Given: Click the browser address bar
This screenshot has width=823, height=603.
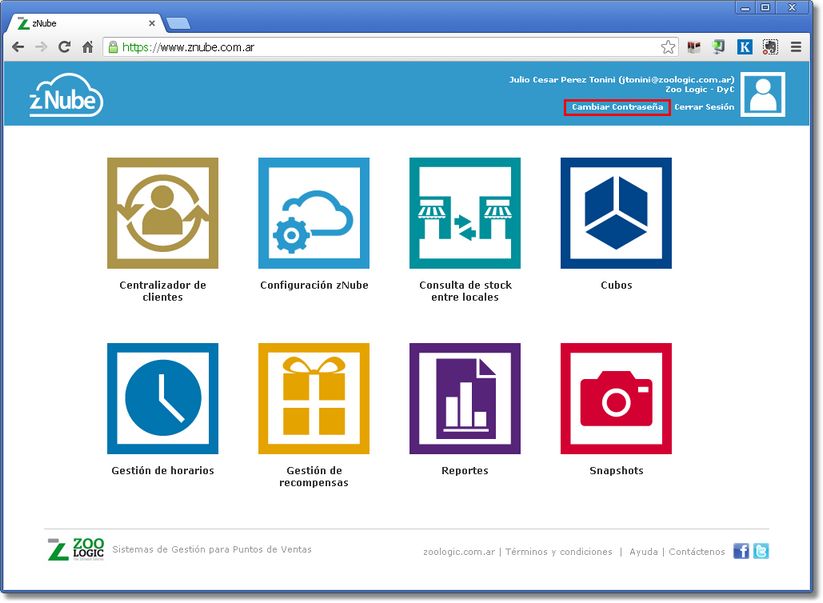Looking at the screenshot, I should [400, 47].
